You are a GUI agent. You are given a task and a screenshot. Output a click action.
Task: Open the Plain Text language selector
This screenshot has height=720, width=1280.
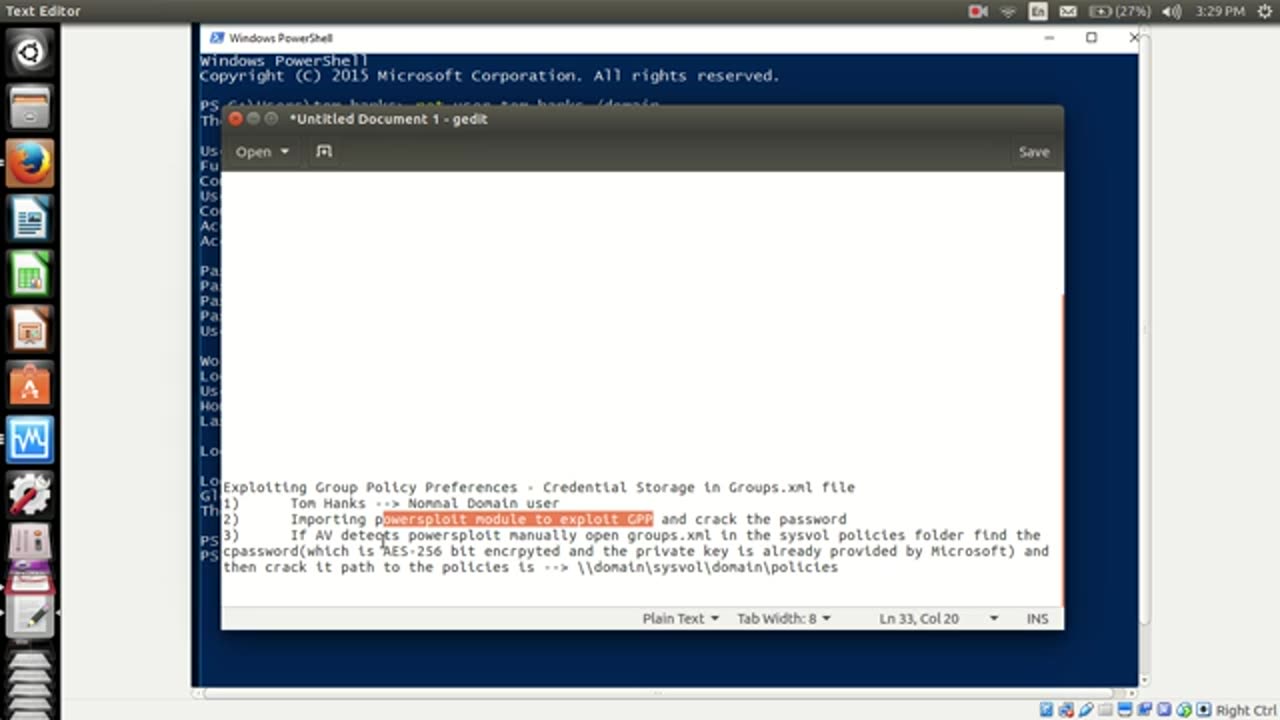coord(680,618)
